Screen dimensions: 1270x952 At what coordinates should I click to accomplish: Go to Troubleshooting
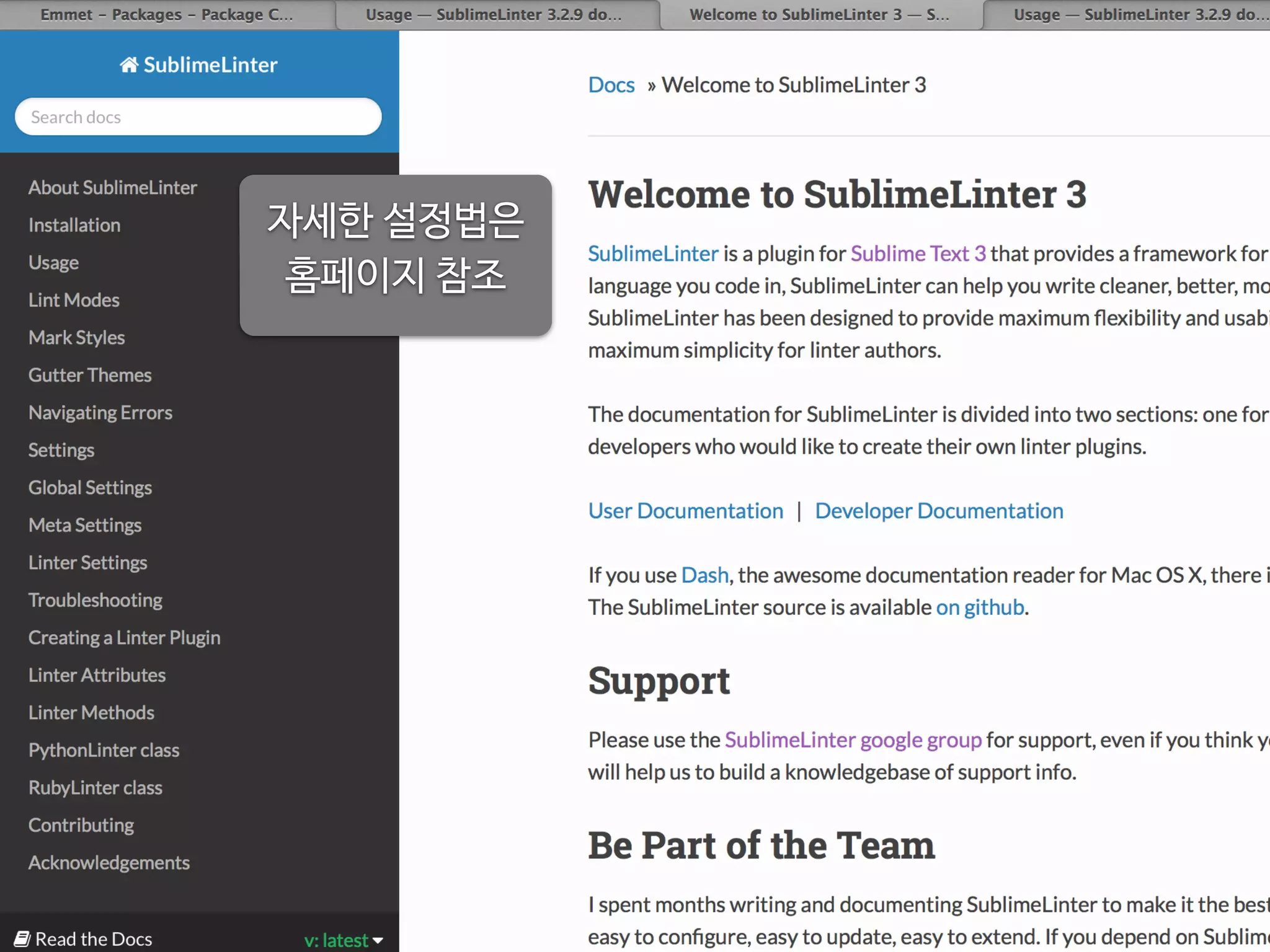tap(95, 600)
